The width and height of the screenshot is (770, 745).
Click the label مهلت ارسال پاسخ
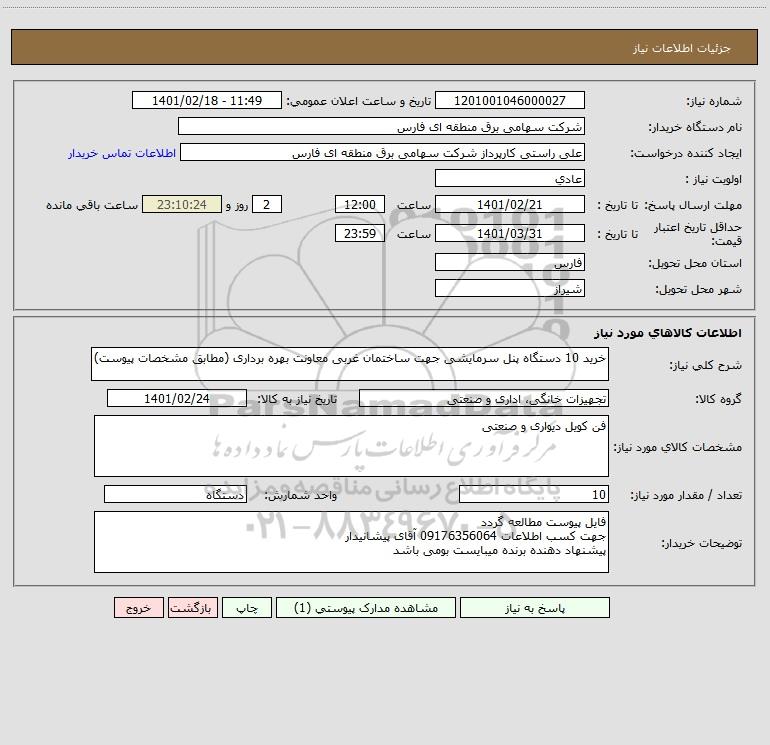(x=693, y=205)
